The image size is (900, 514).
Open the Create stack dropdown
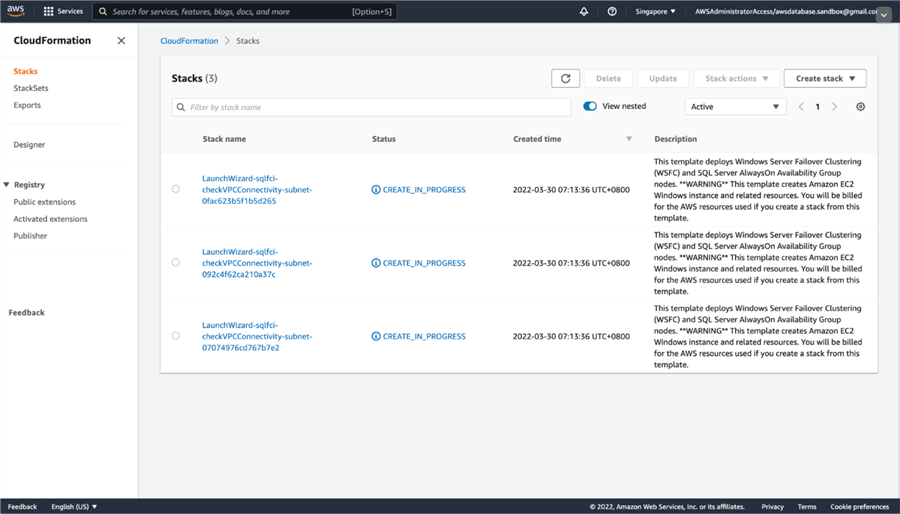825,79
